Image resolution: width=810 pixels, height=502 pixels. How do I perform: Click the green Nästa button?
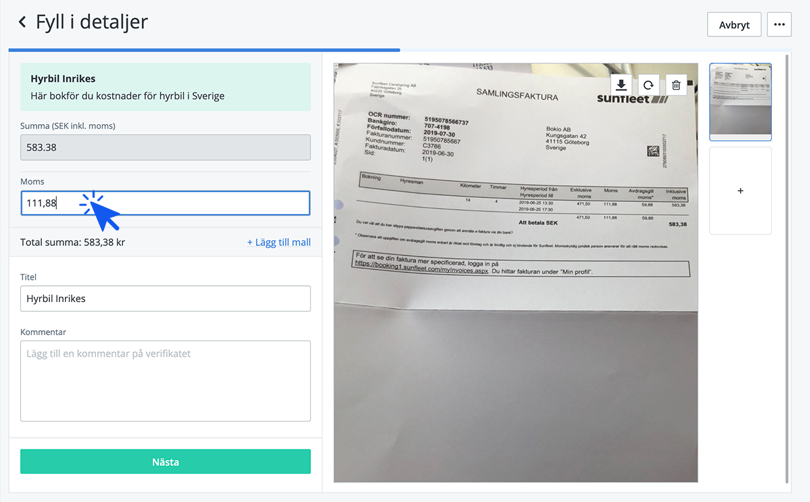click(x=165, y=461)
